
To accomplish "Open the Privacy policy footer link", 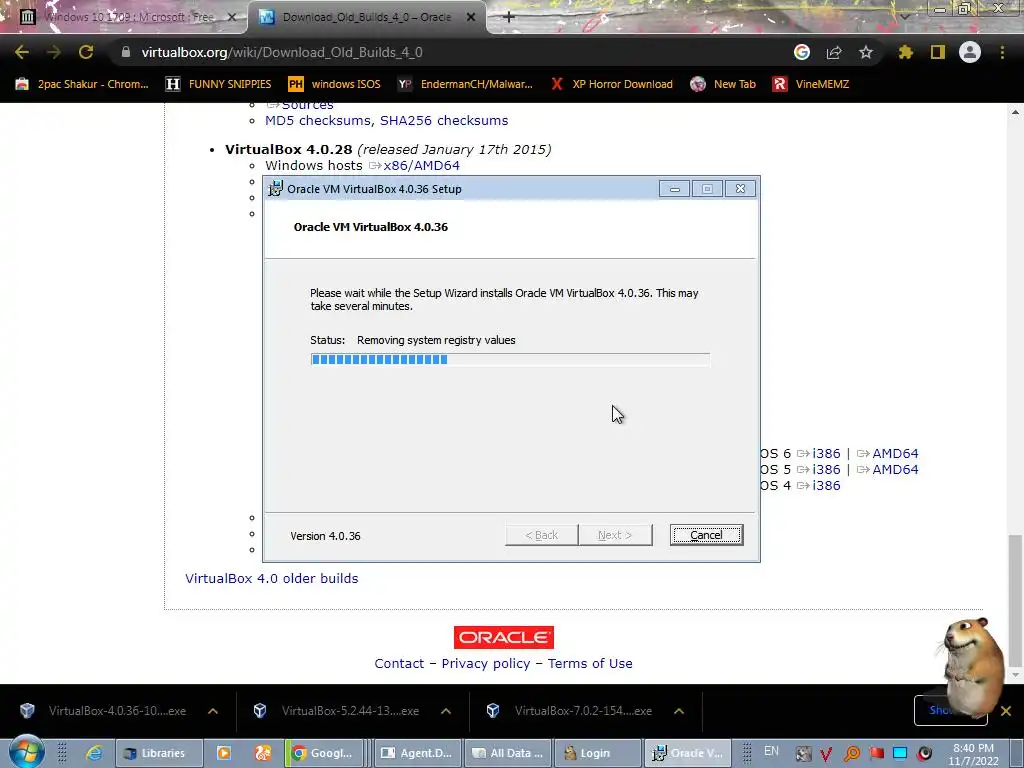I will [x=486, y=664].
